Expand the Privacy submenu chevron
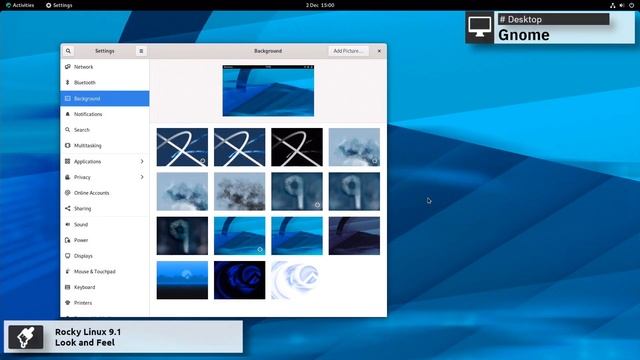 (x=142, y=177)
